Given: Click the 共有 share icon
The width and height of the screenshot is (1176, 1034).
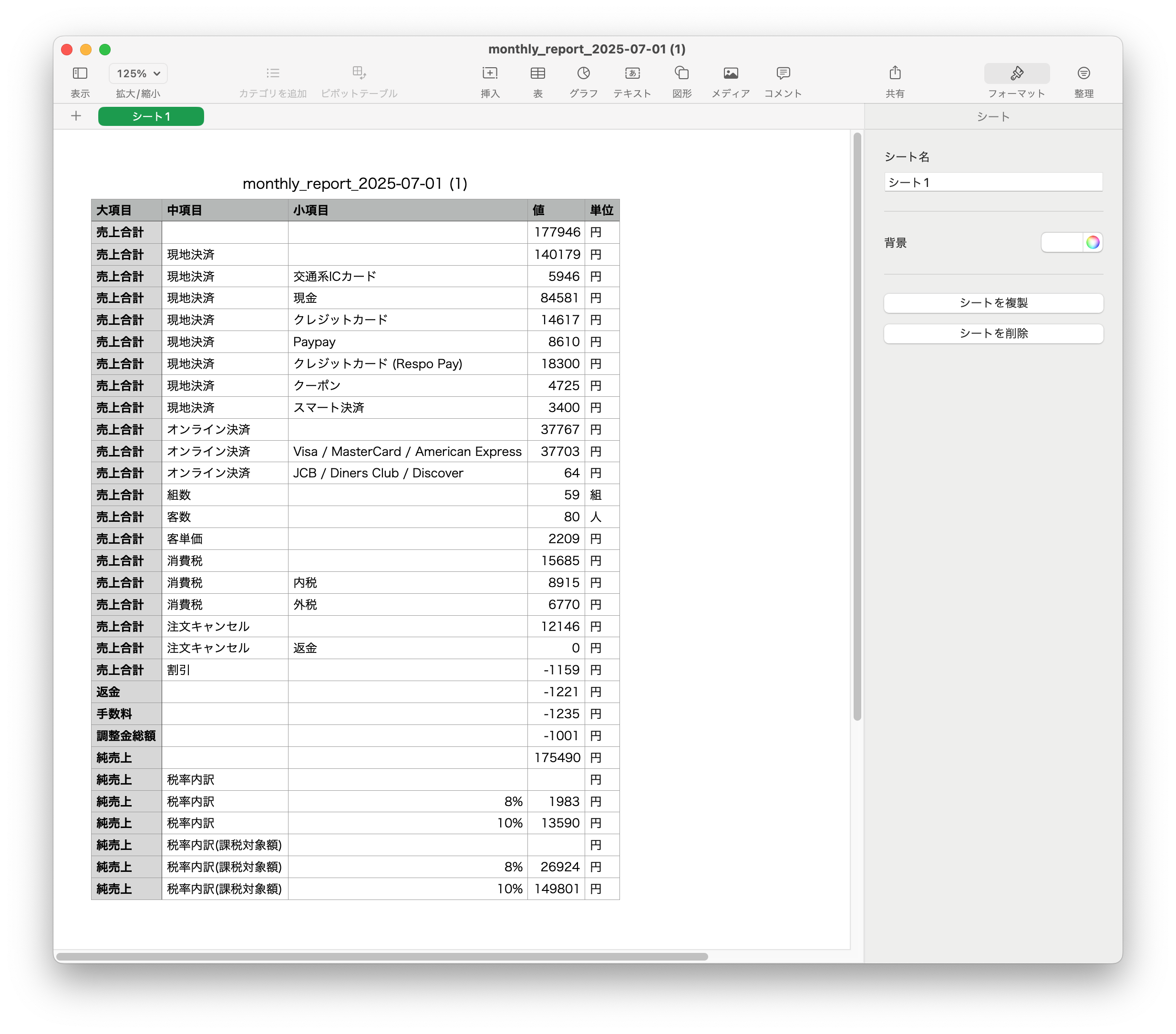Looking at the screenshot, I should [895, 73].
